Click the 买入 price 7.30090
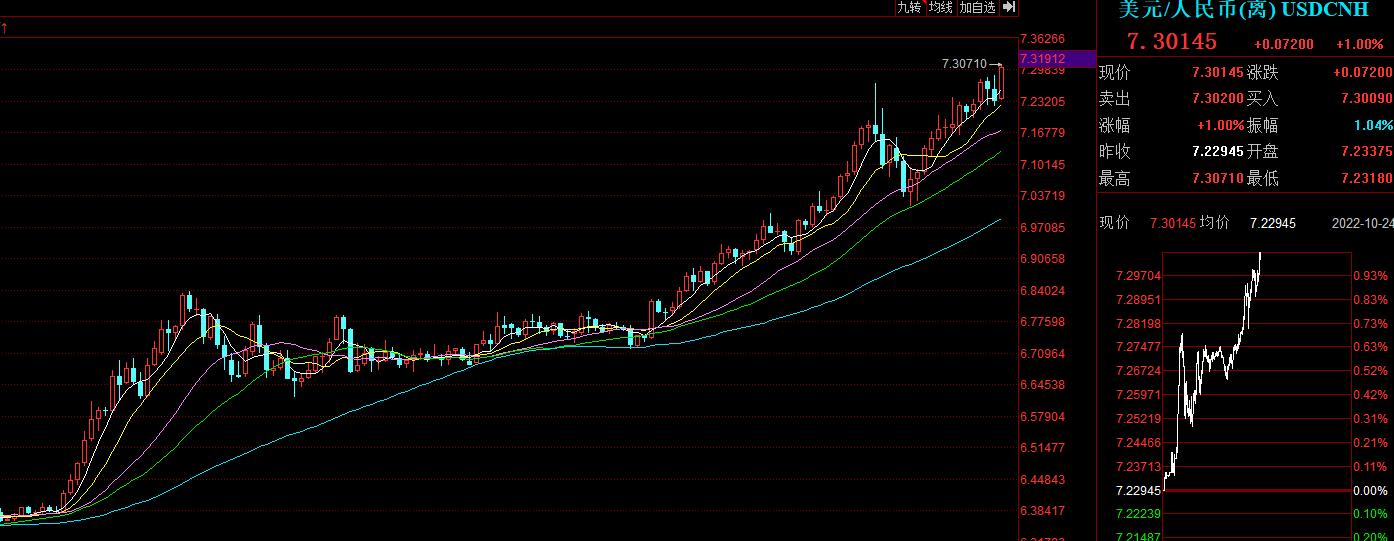 [1366, 99]
